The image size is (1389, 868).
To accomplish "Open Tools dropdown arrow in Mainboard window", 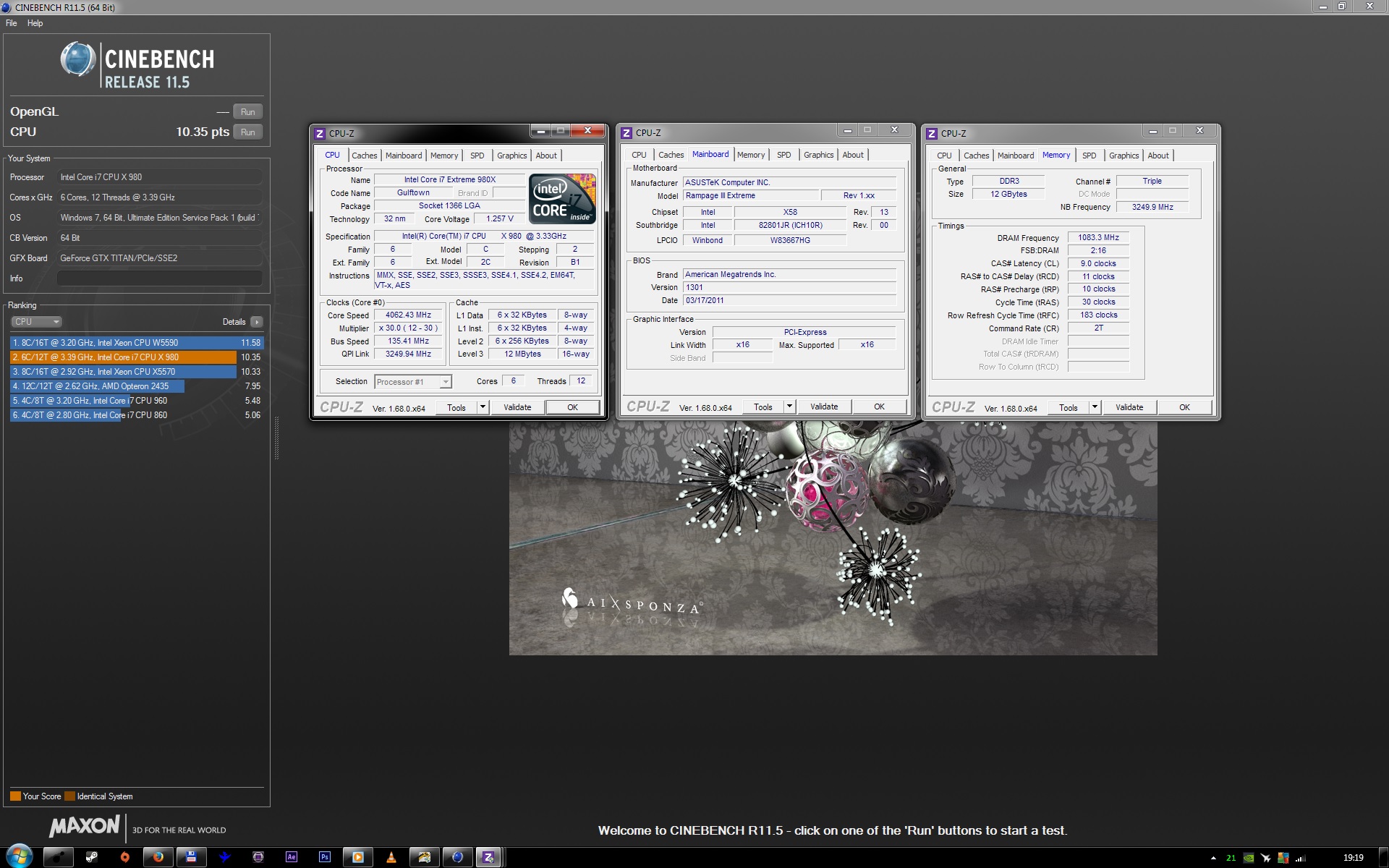I will 789,407.
